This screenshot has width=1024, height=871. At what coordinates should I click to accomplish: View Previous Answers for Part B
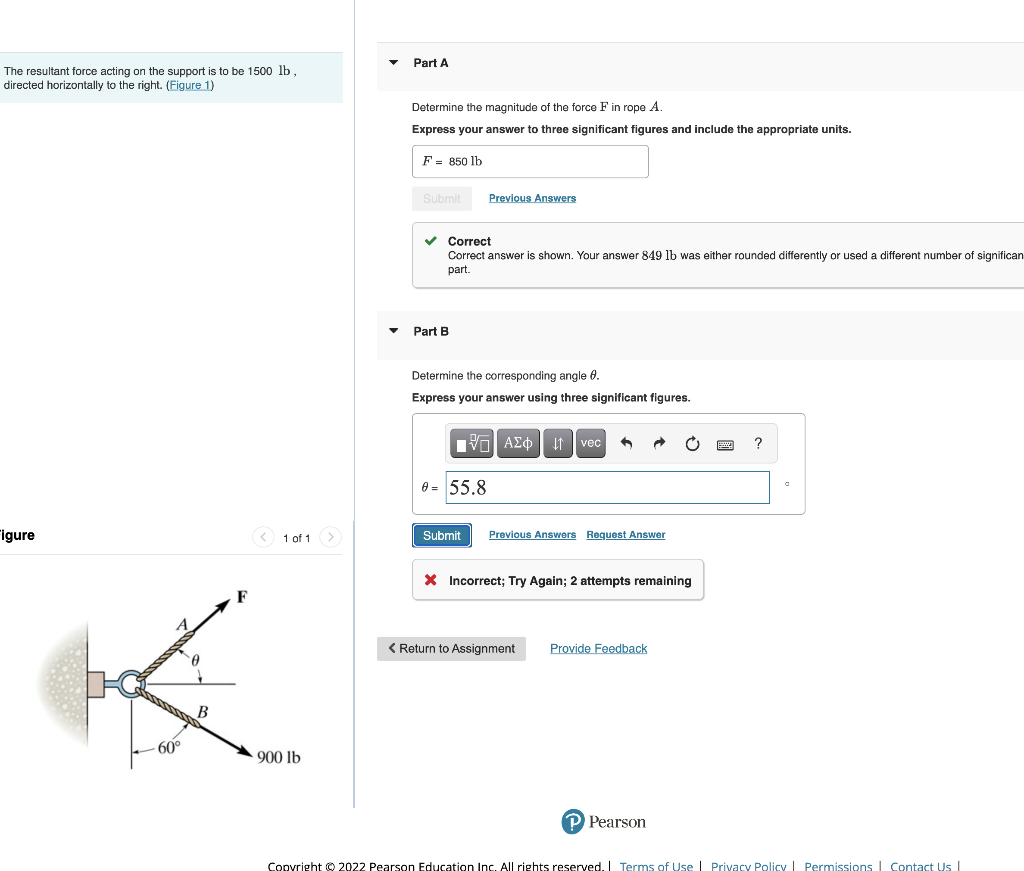(x=532, y=534)
